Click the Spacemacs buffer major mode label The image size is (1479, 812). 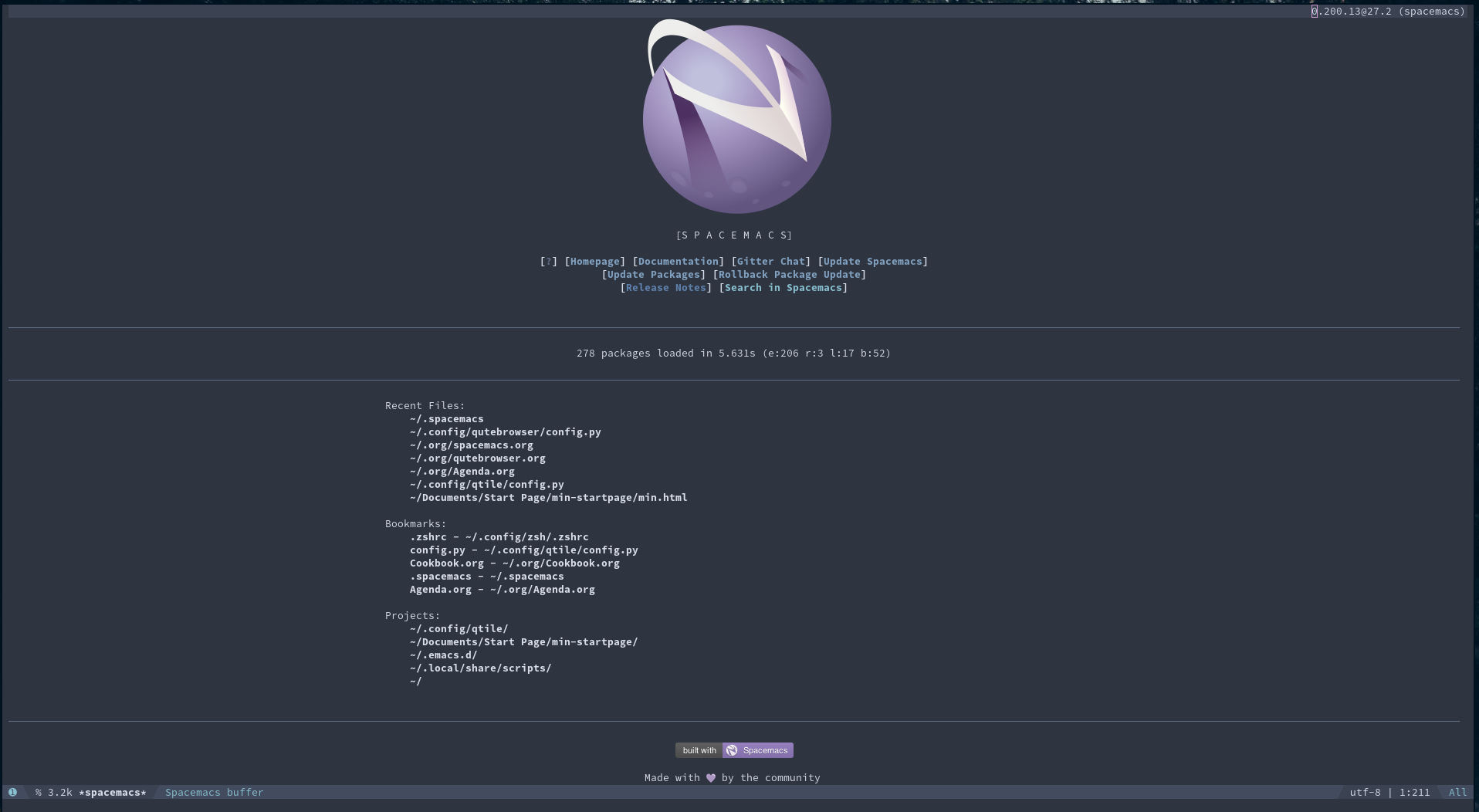(215, 793)
